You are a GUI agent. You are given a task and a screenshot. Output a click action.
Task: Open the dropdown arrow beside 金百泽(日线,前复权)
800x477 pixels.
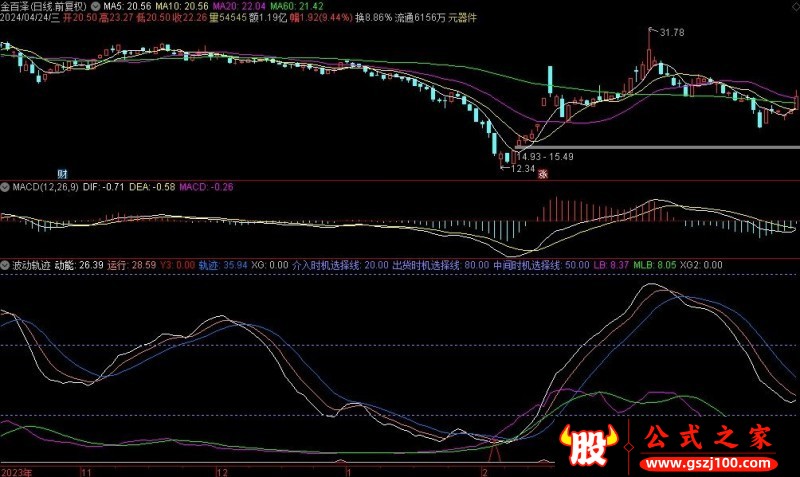[x=95, y=7]
